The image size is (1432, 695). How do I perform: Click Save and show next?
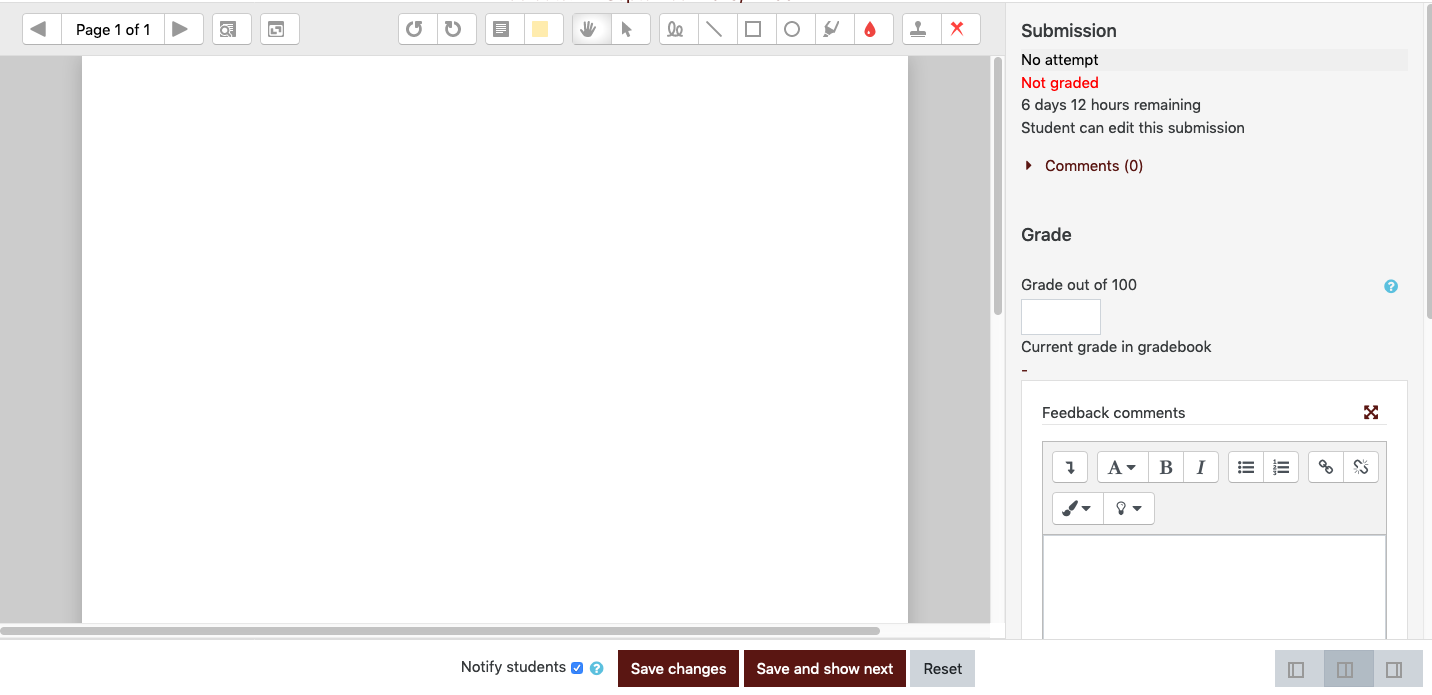coord(824,669)
